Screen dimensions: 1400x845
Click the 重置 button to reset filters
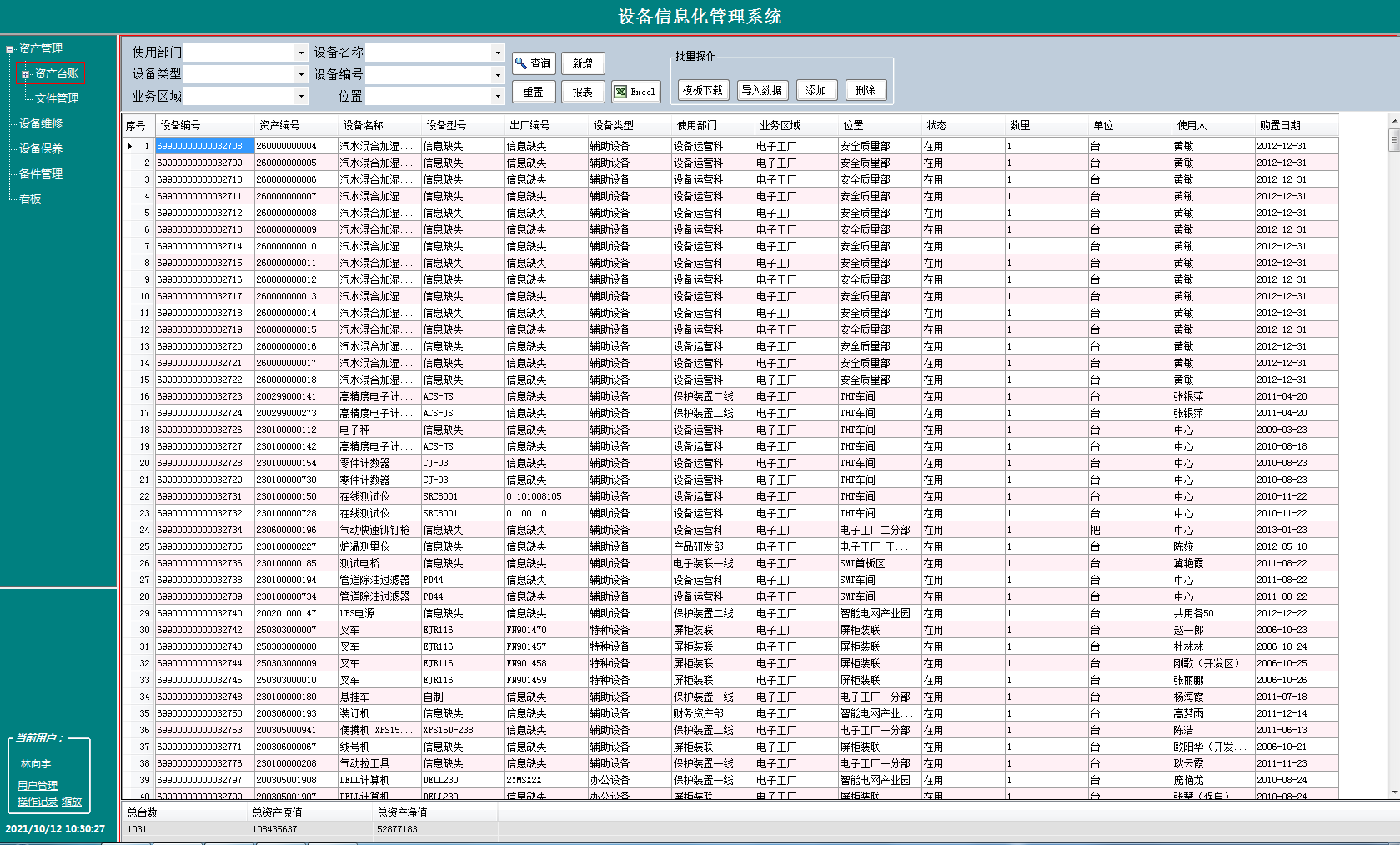[534, 92]
